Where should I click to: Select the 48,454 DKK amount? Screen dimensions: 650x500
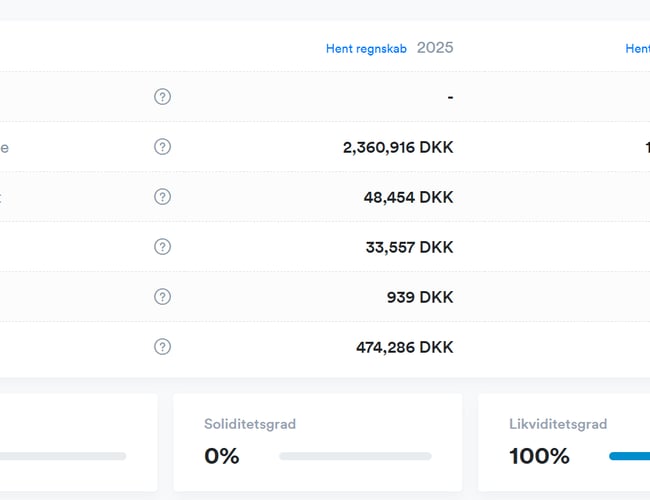click(x=408, y=197)
